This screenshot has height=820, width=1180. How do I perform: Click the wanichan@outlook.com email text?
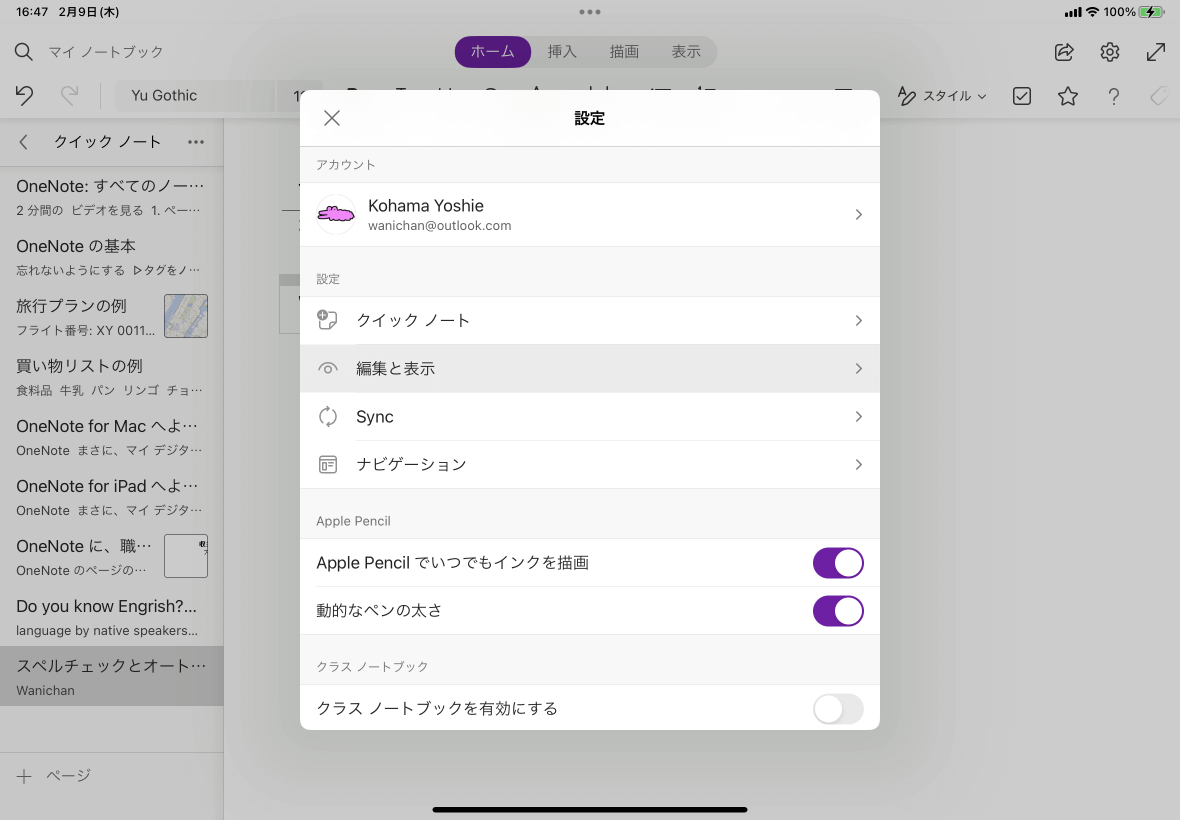click(439, 226)
